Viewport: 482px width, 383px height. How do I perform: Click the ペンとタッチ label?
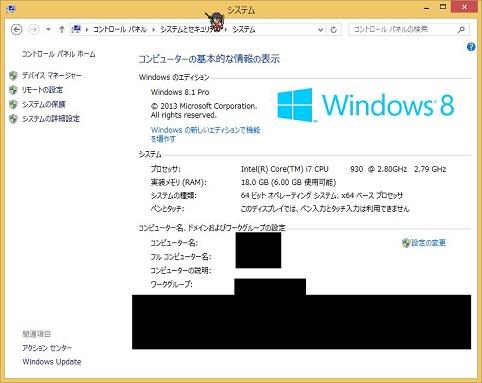(x=167, y=209)
